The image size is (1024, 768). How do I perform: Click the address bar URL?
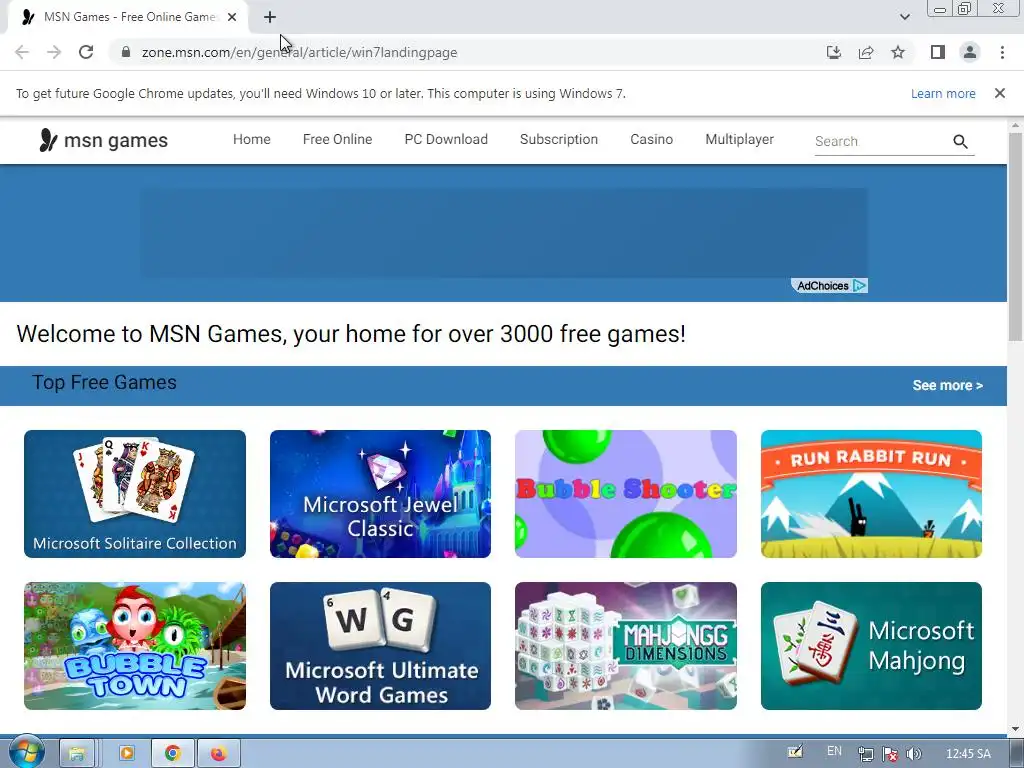pyautogui.click(x=299, y=52)
